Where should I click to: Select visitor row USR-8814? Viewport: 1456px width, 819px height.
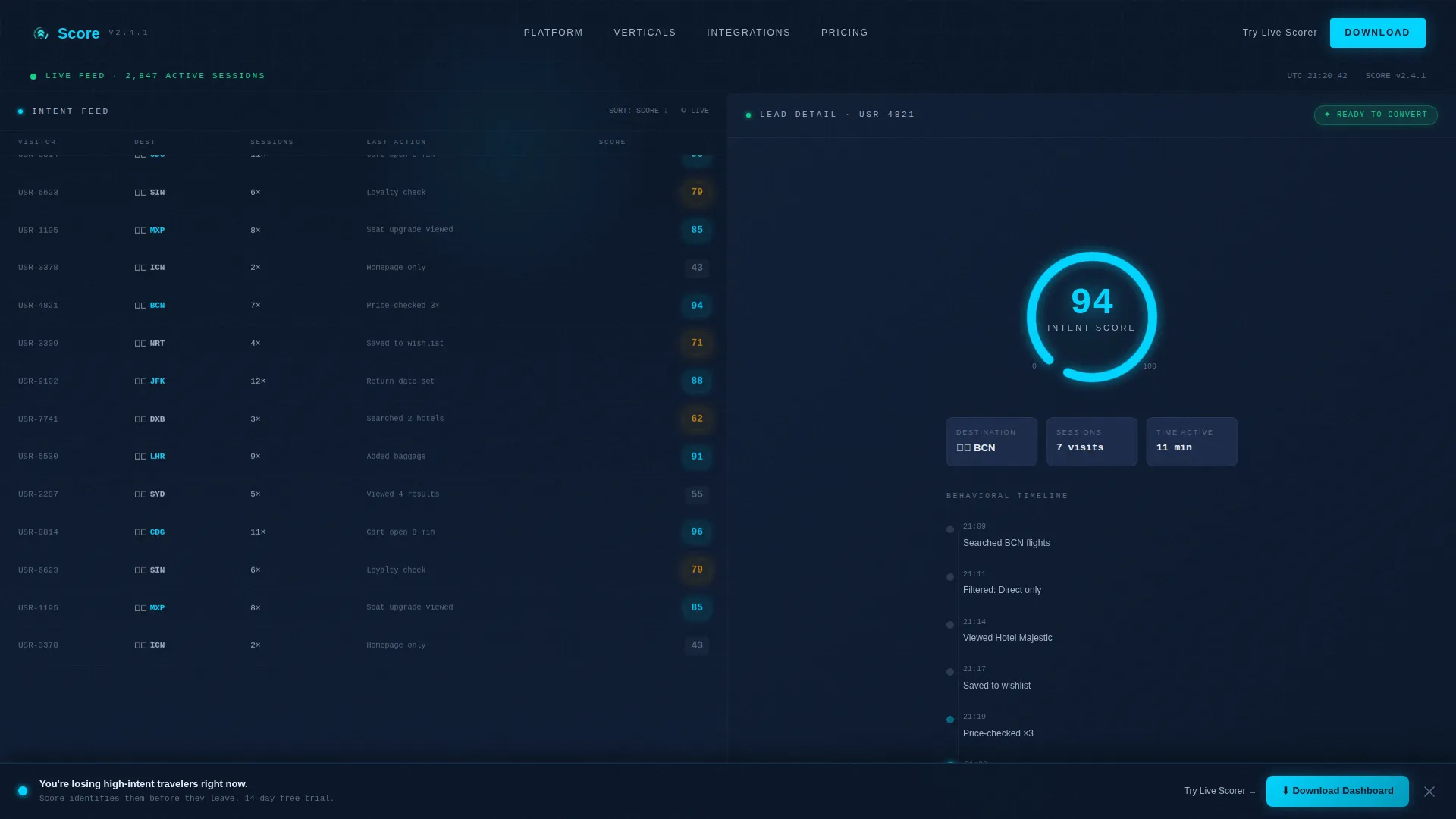point(364,532)
